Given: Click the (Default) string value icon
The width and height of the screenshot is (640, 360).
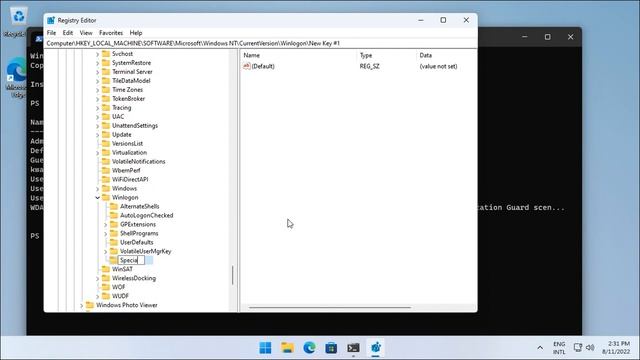Looking at the screenshot, I should (247, 66).
